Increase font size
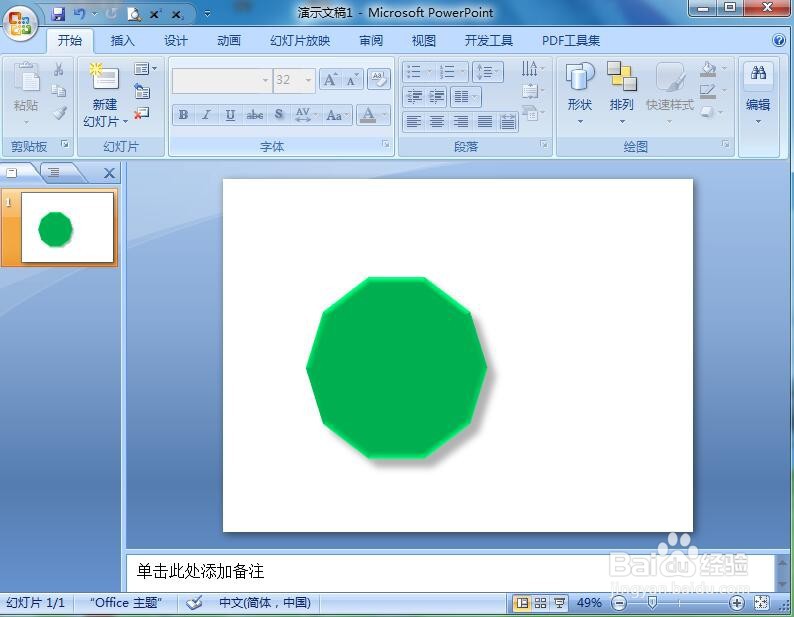This screenshot has width=794, height=617. click(x=330, y=80)
